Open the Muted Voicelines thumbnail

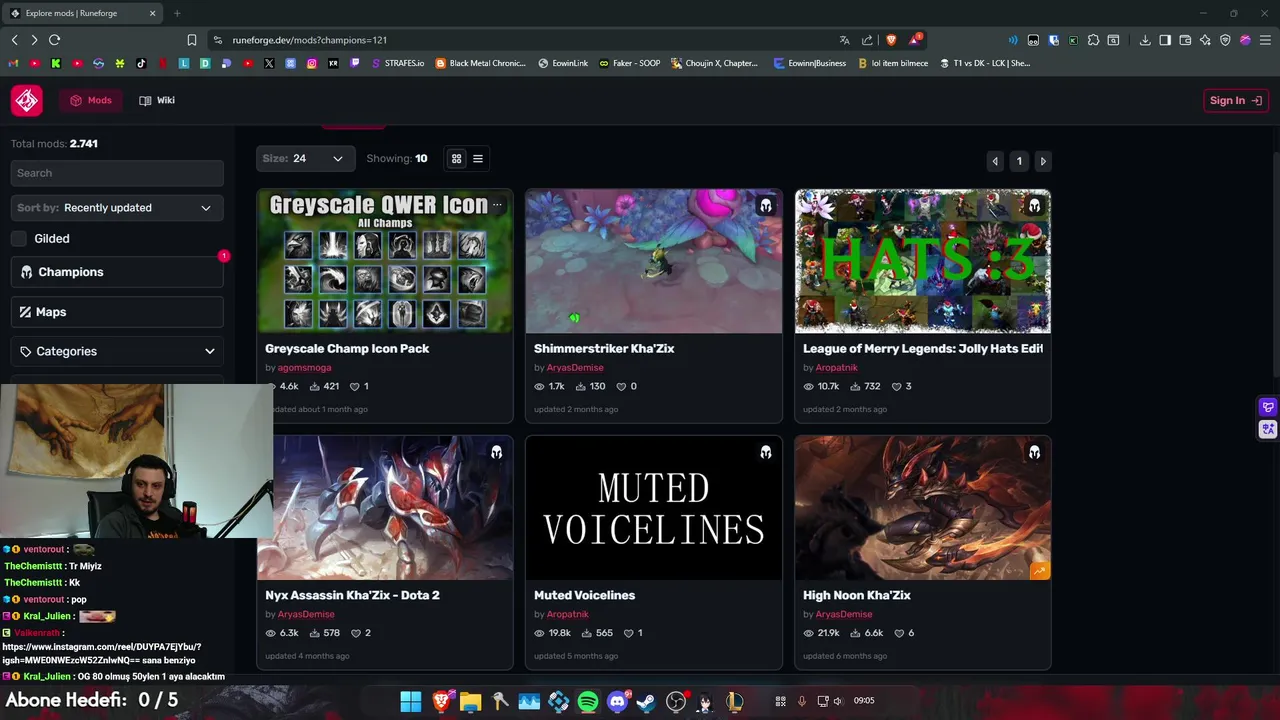tap(654, 508)
